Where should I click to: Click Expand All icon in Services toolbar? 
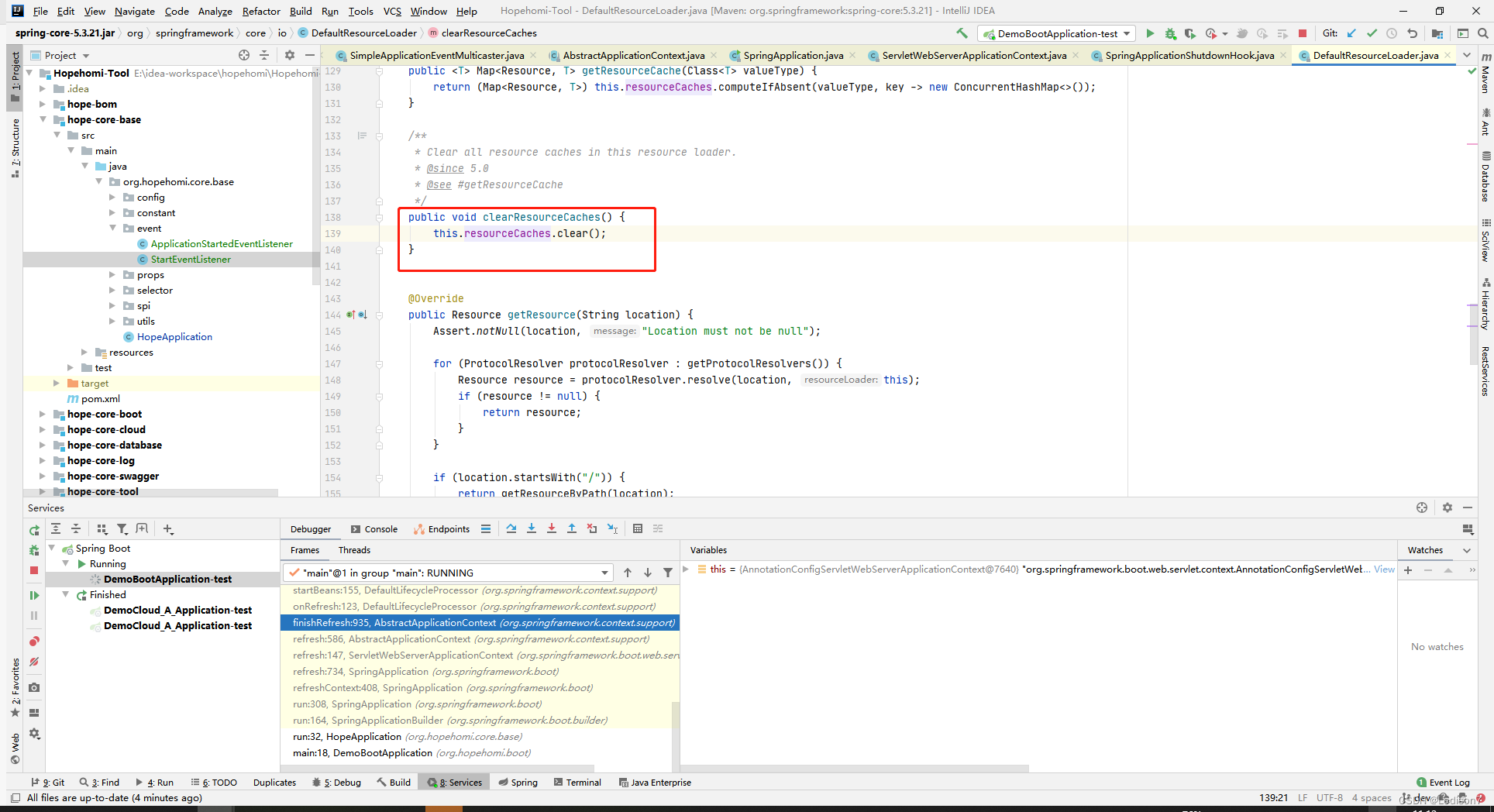pos(56,528)
